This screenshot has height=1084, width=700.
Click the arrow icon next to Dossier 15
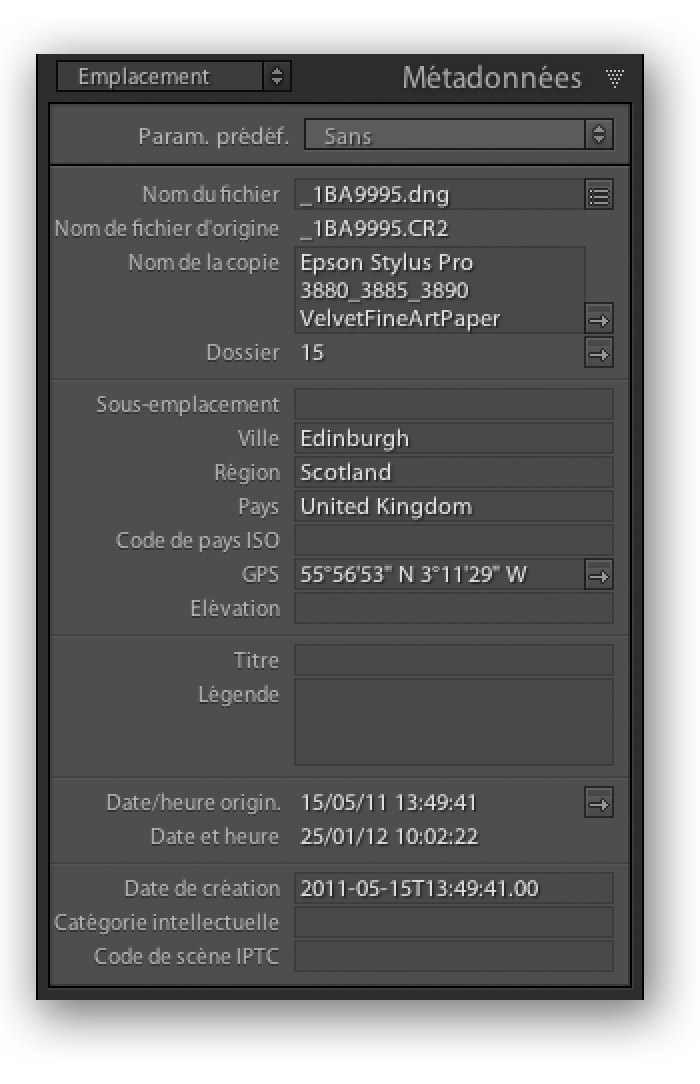point(598,354)
